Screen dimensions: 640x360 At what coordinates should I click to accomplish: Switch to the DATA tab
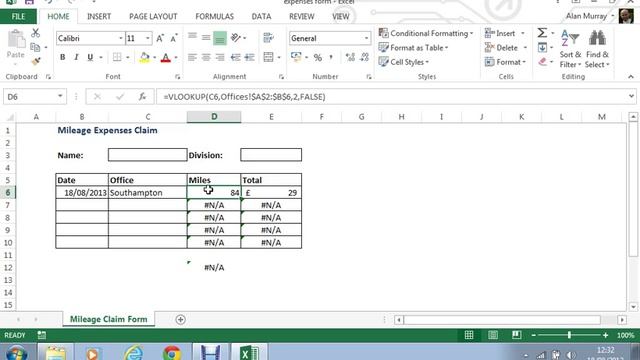tap(261, 16)
